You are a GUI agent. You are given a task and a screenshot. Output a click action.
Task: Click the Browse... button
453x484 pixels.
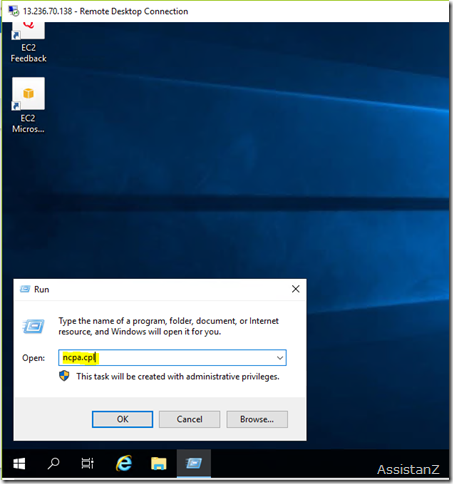tap(257, 419)
